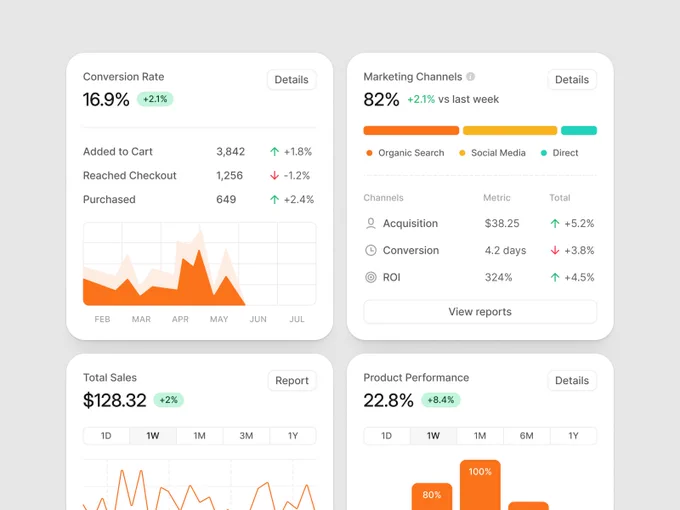Select 1W range in Total Sales
This screenshot has height=510, width=680.
(153, 436)
